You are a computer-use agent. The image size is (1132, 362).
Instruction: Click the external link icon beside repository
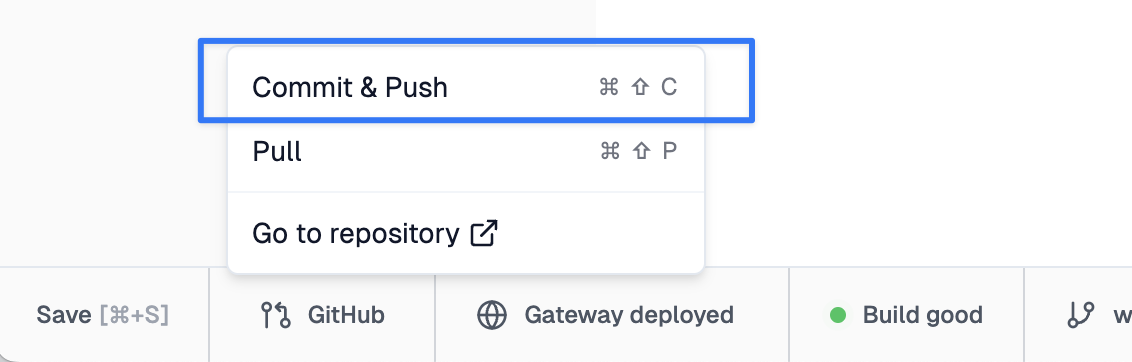click(x=484, y=233)
